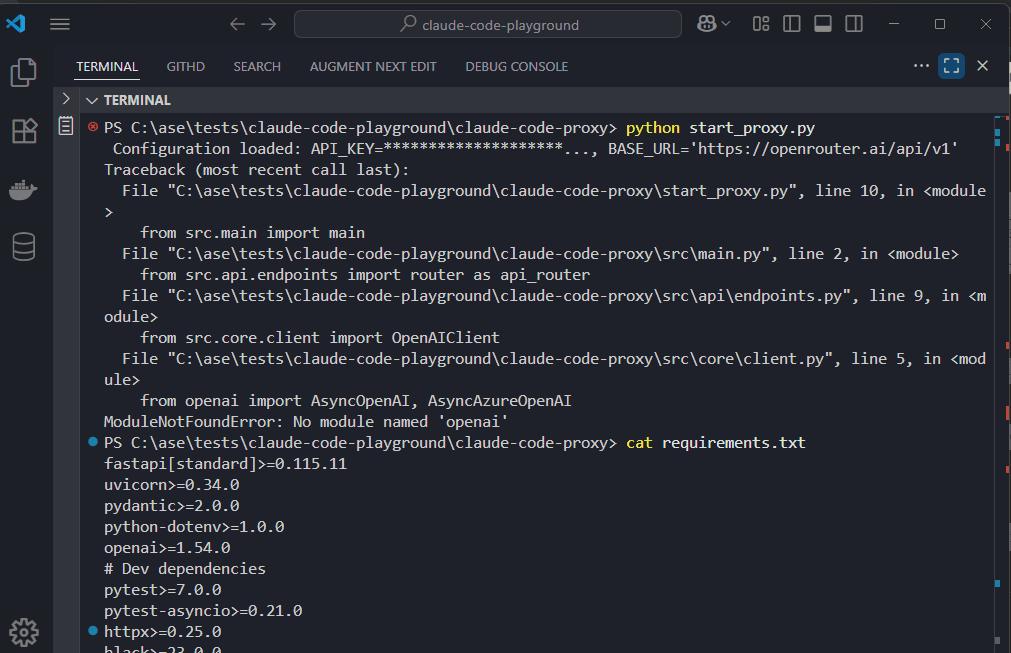Open the Manage settings gear

[25, 632]
